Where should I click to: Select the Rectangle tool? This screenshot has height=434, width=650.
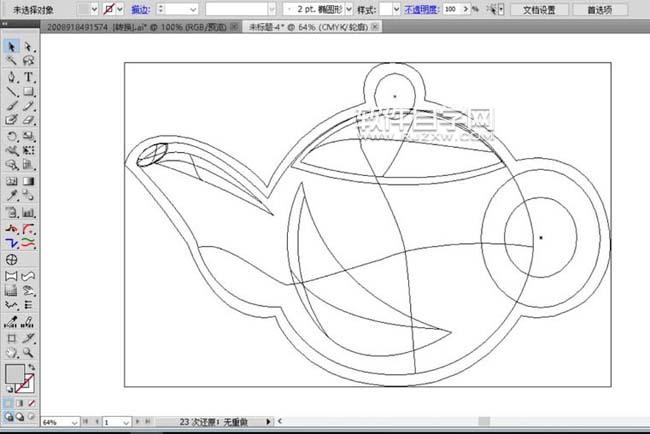pyautogui.click(x=28, y=92)
